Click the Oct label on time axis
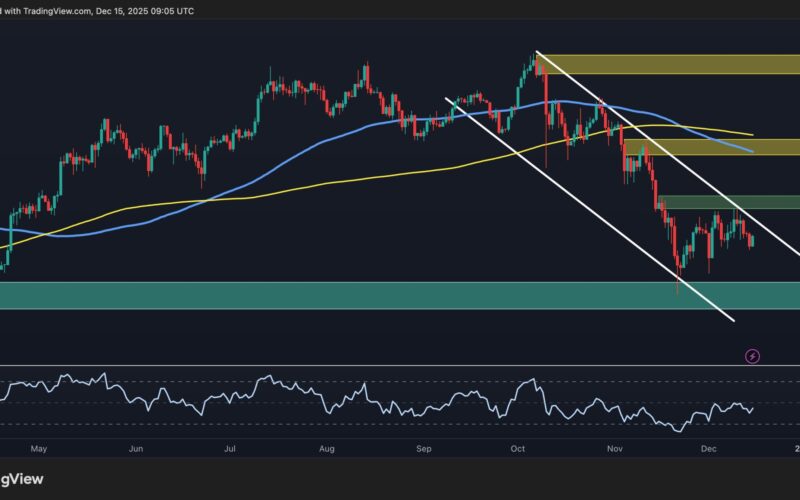Image resolution: width=800 pixels, height=500 pixels. (519, 450)
